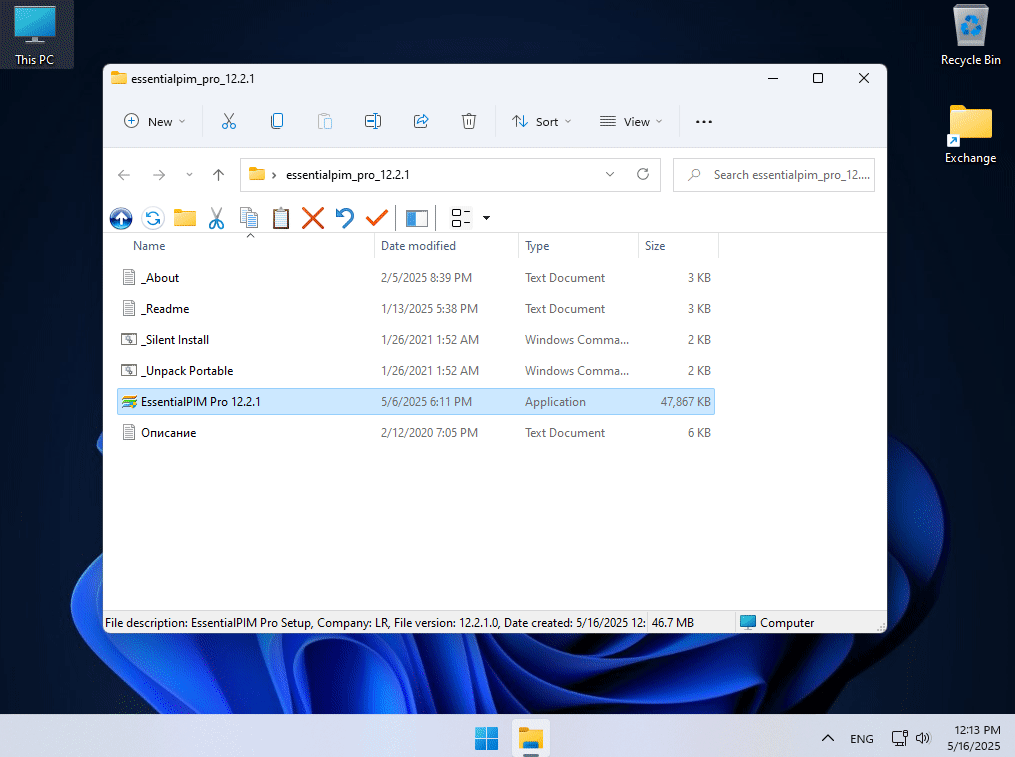Image resolution: width=1015 pixels, height=757 pixels.
Task: Click the clipboard Paste classic toolbar icon
Action: [x=281, y=218]
